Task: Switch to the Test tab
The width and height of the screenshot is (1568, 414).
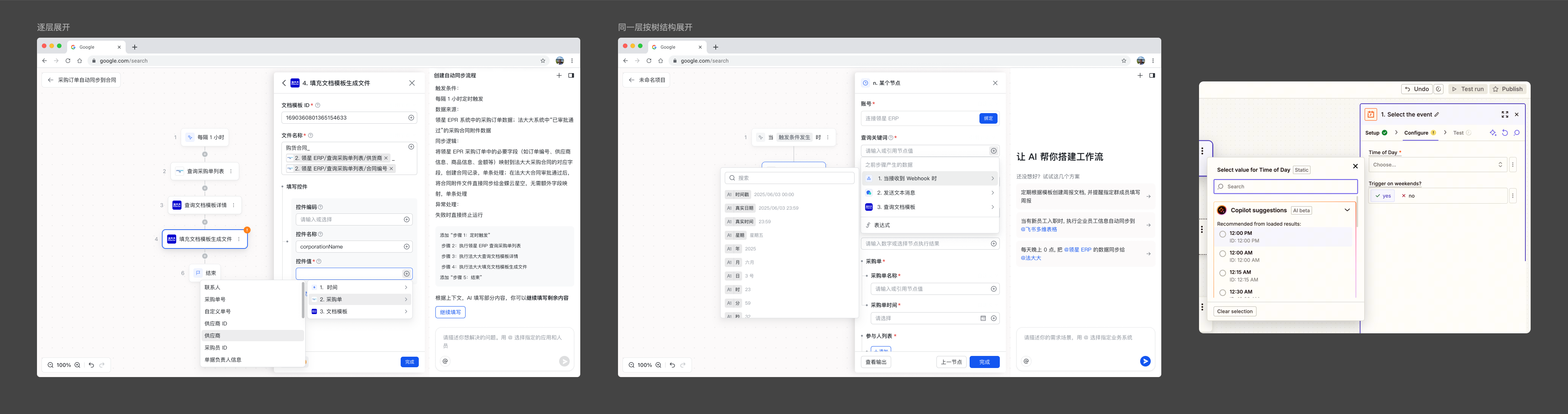Action: click(x=1462, y=133)
